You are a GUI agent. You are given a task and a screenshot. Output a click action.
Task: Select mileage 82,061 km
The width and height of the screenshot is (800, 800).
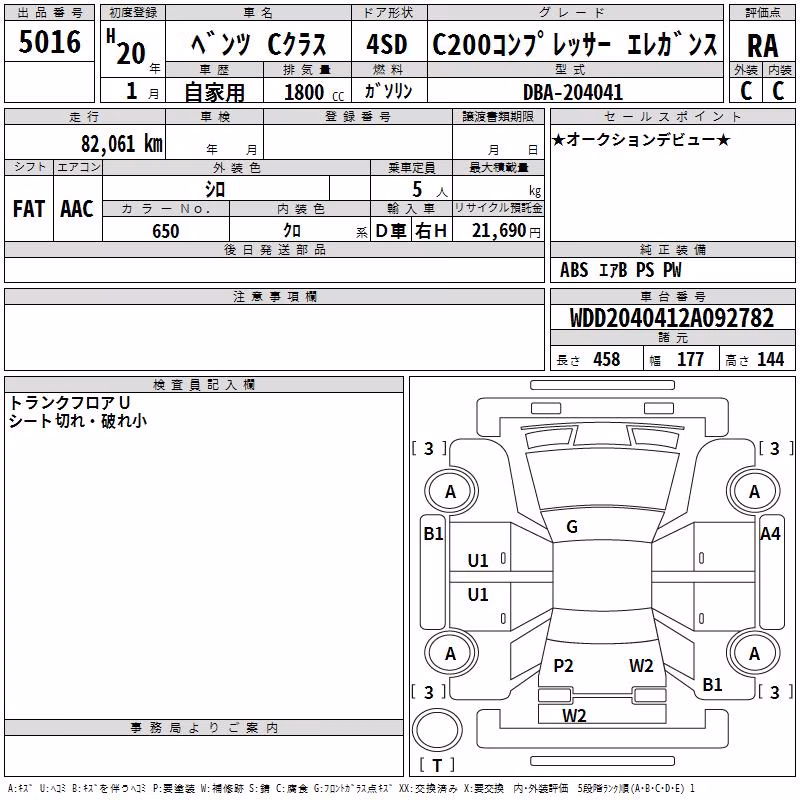point(122,144)
